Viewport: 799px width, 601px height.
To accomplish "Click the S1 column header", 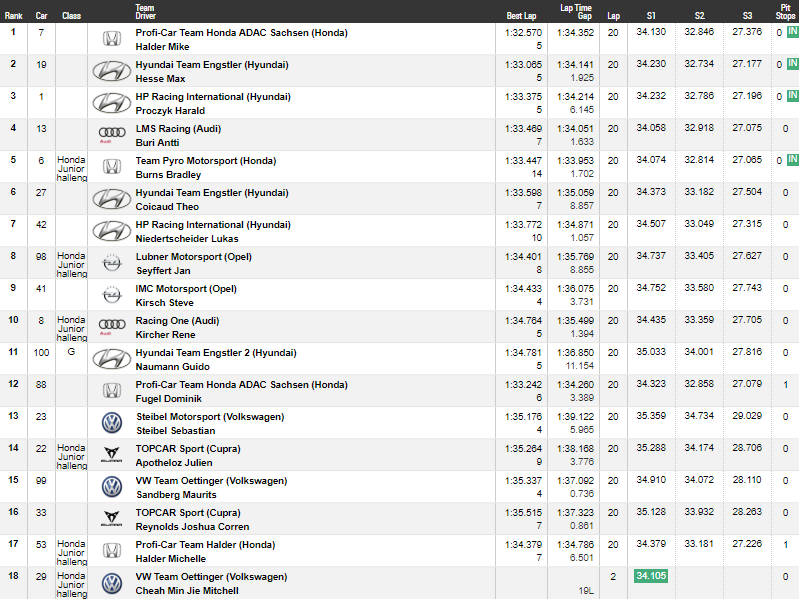I will tap(651, 16).
